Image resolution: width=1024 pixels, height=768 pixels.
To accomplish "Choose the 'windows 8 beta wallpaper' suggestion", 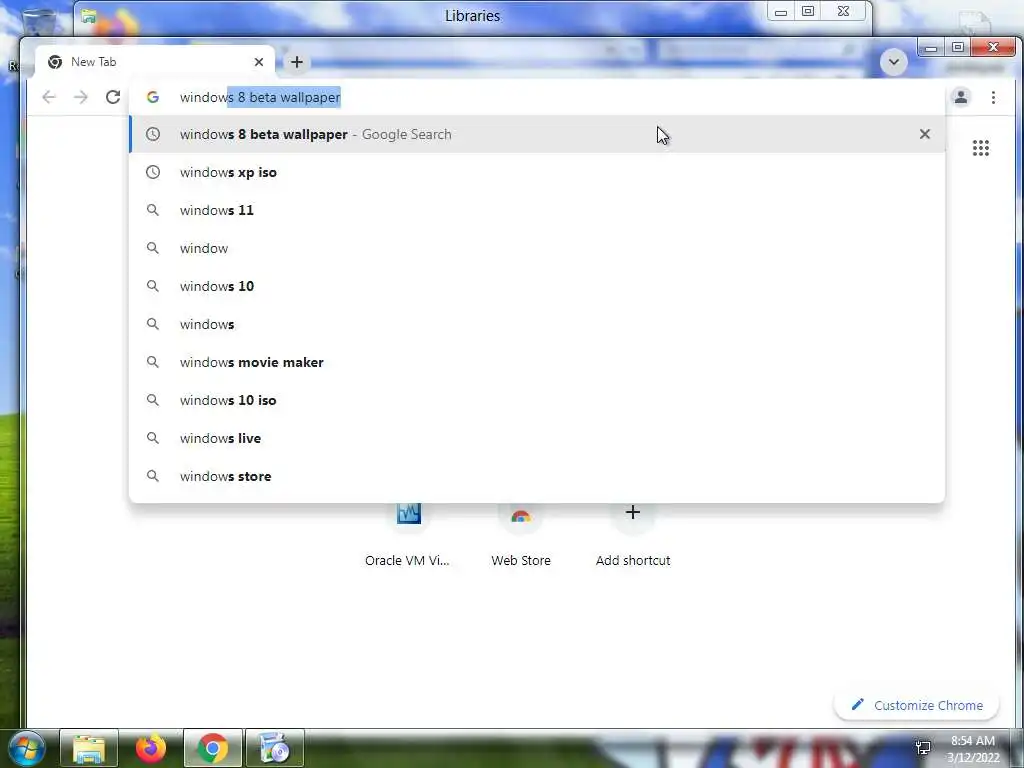I will tap(537, 134).
